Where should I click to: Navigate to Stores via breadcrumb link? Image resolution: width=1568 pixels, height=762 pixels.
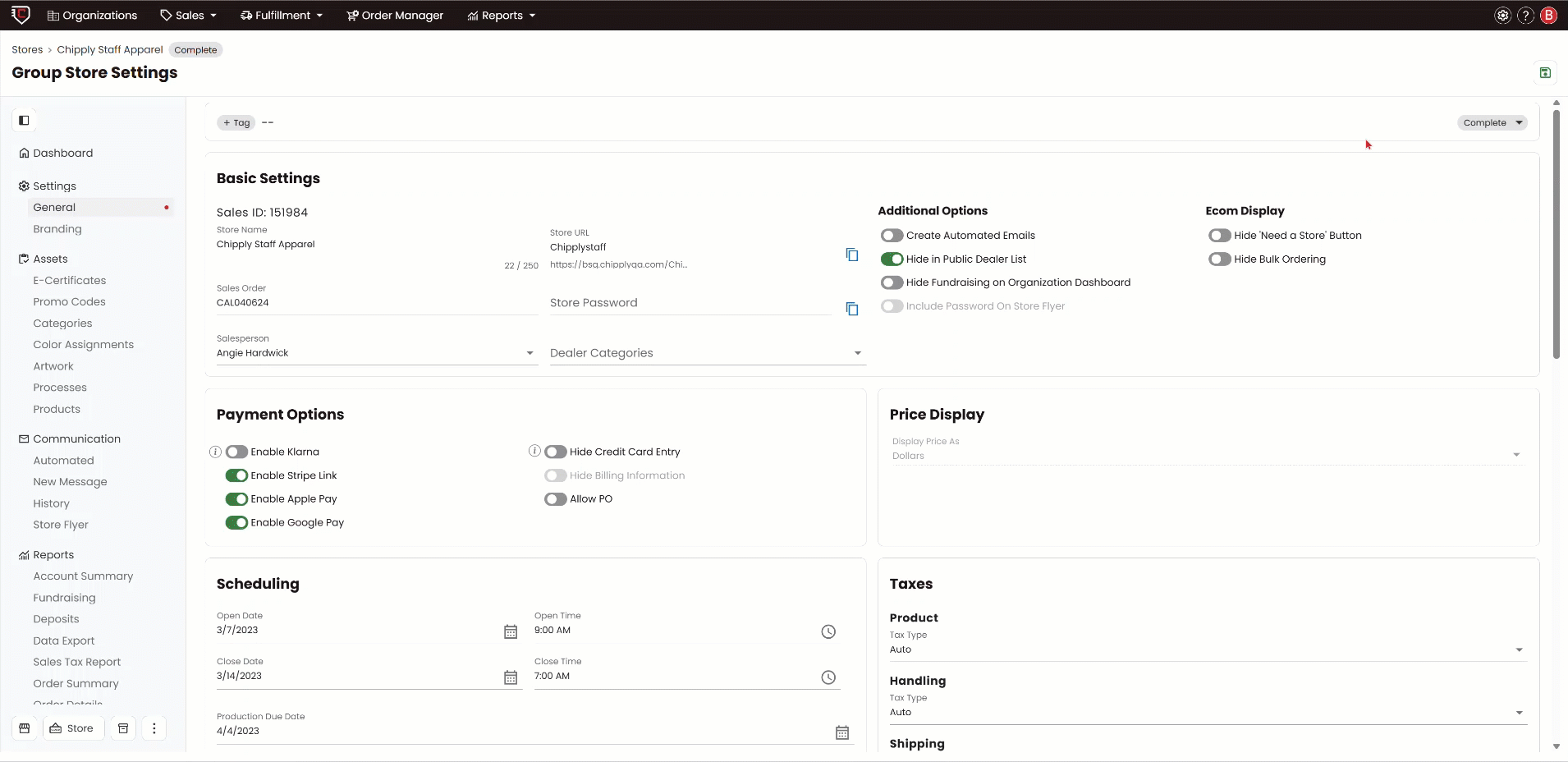click(27, 49)
